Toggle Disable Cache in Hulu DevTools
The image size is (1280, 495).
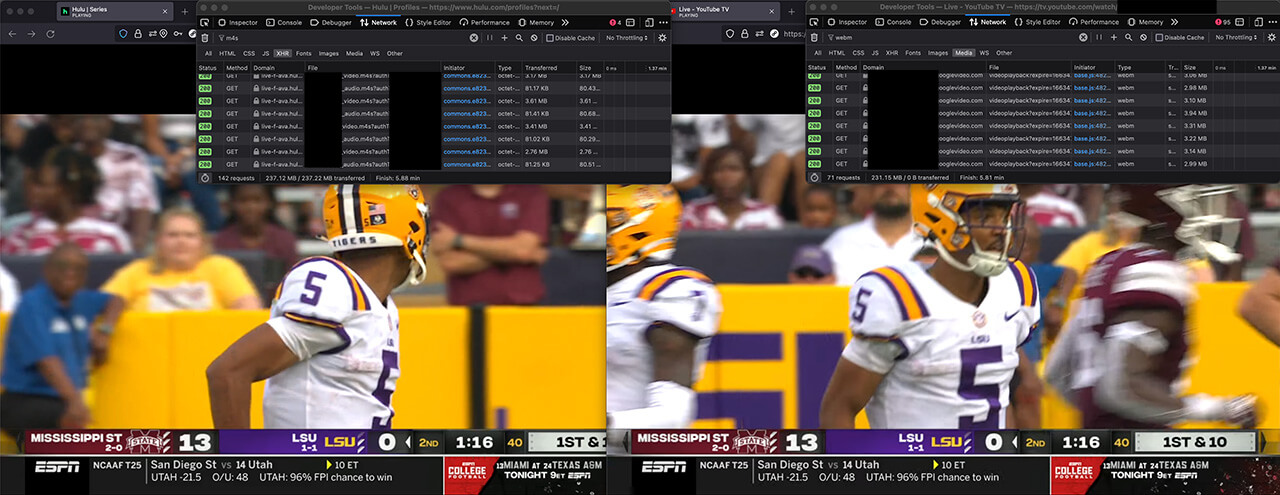tap(571, 38)
